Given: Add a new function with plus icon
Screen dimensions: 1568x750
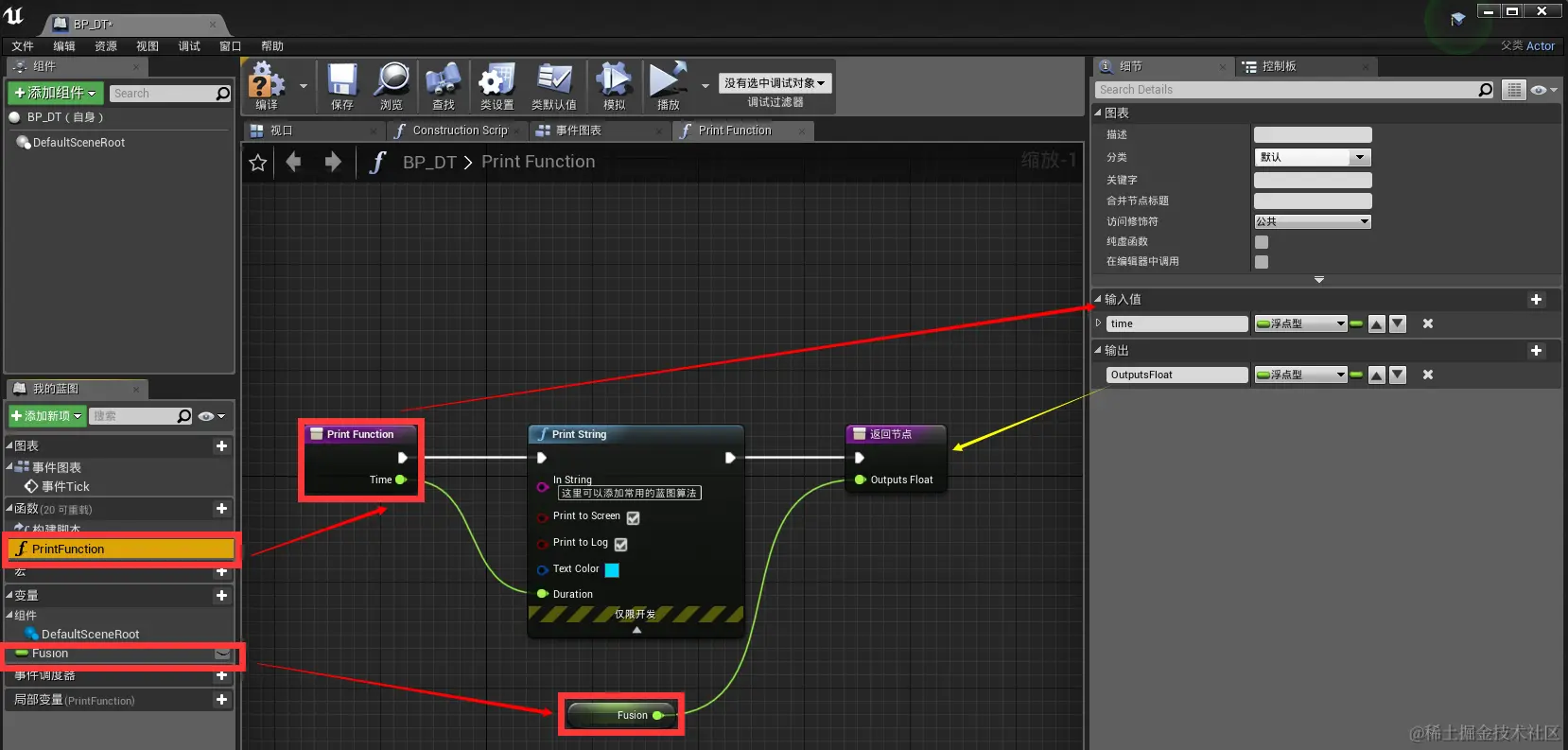Looking at the screenshot, I should coord(221,508).
